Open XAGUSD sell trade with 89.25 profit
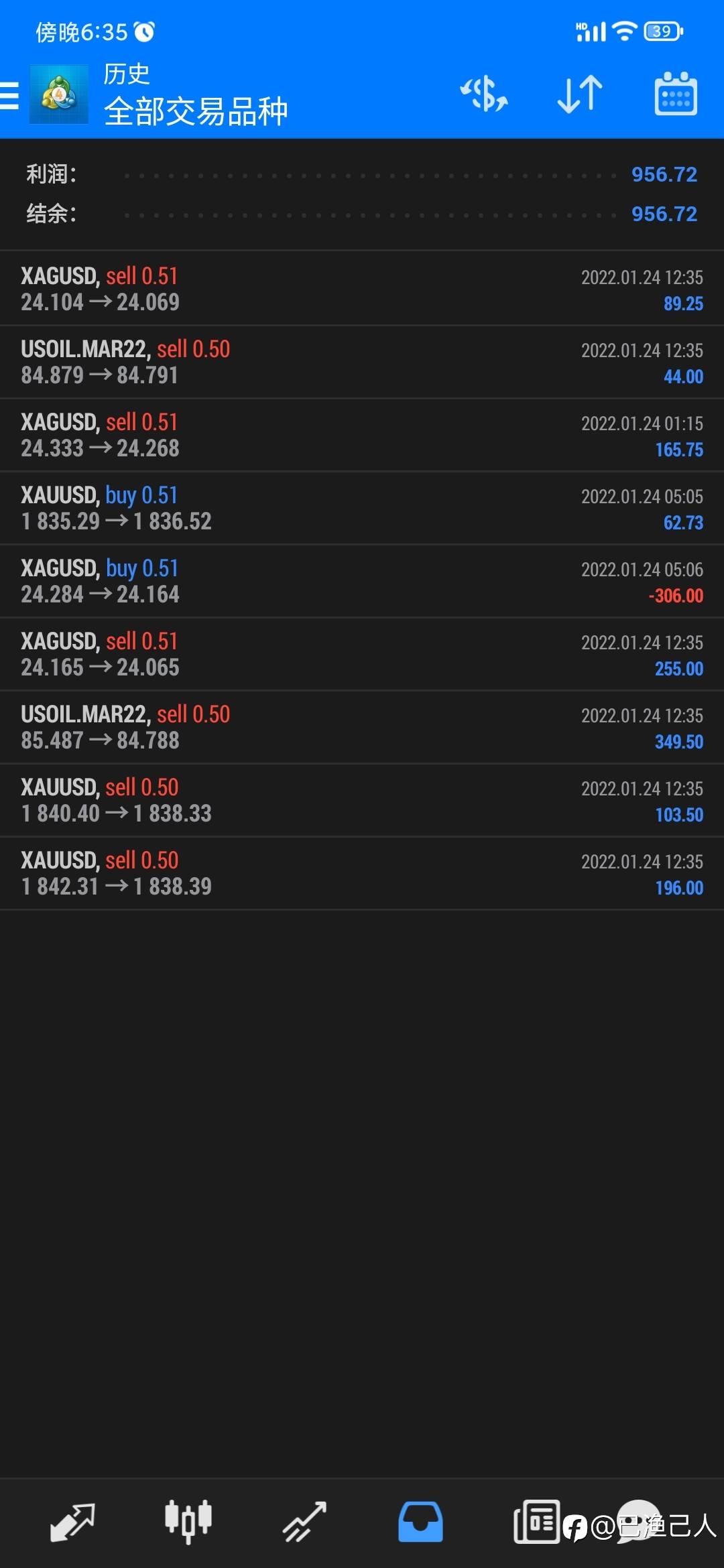This screenshot has width=724, height=1568. pyautogui.click(x=362, y=289)
